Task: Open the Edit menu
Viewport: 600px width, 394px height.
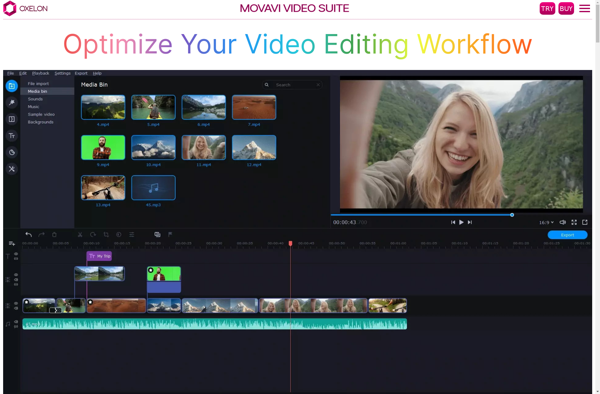Action: [23, 73]
